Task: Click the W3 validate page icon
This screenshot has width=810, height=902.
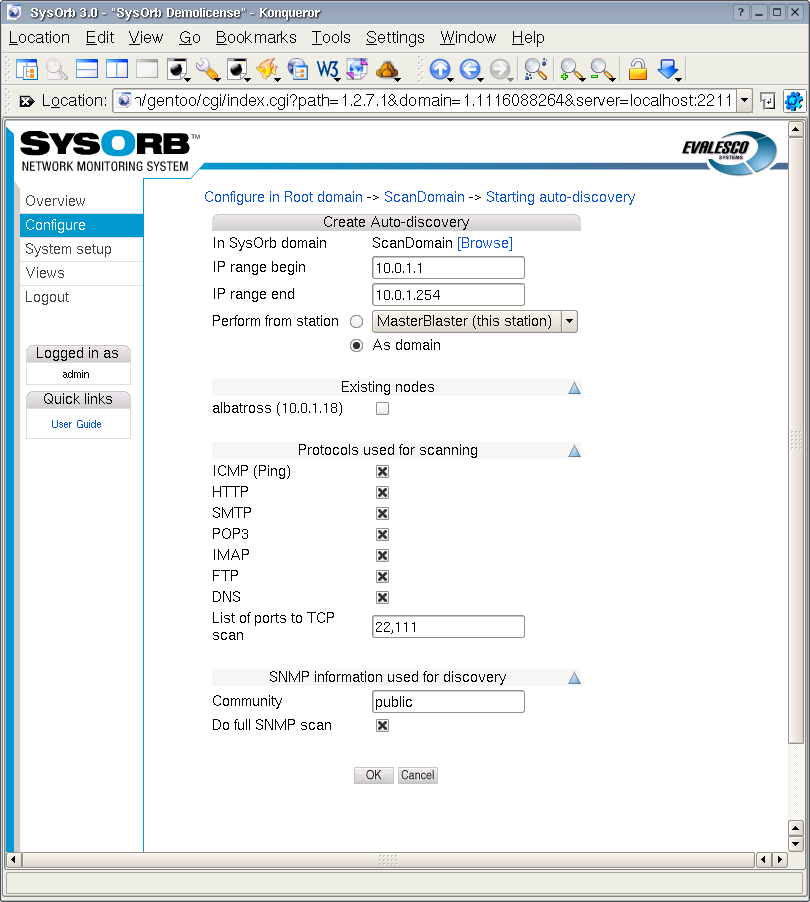Action: (x=328, y=70)
